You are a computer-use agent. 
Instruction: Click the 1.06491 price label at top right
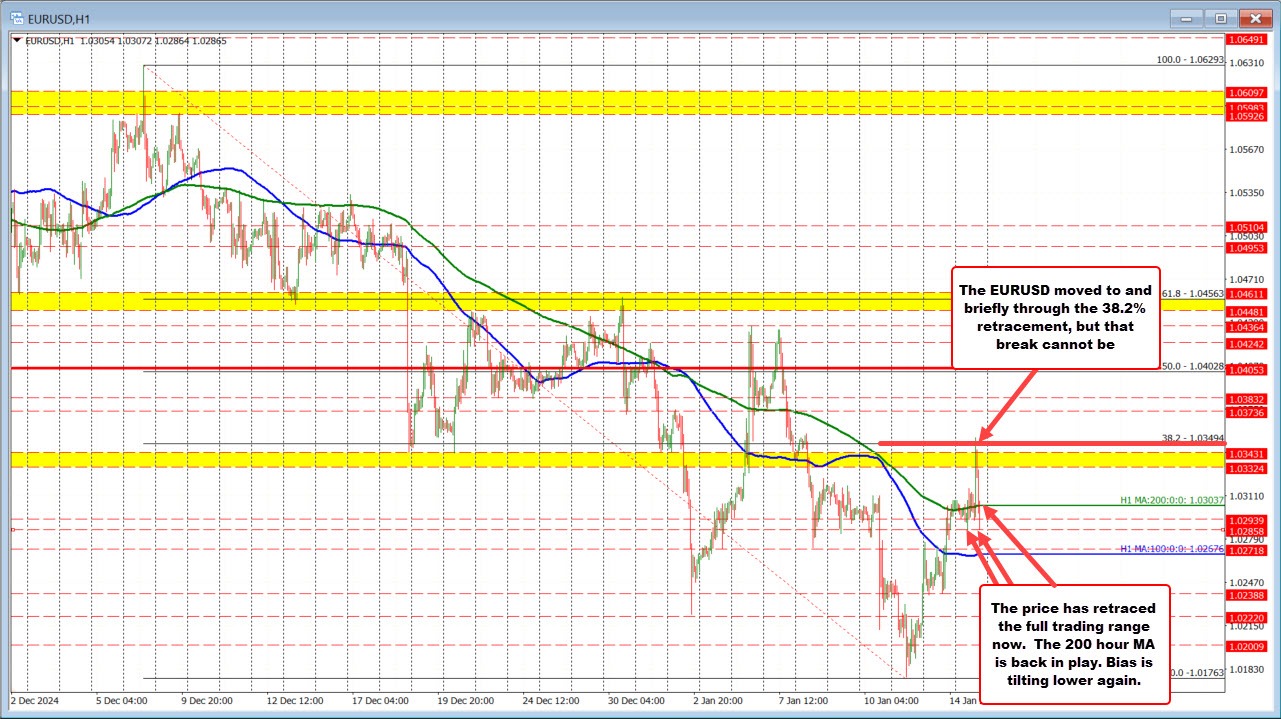(1248, 41)
